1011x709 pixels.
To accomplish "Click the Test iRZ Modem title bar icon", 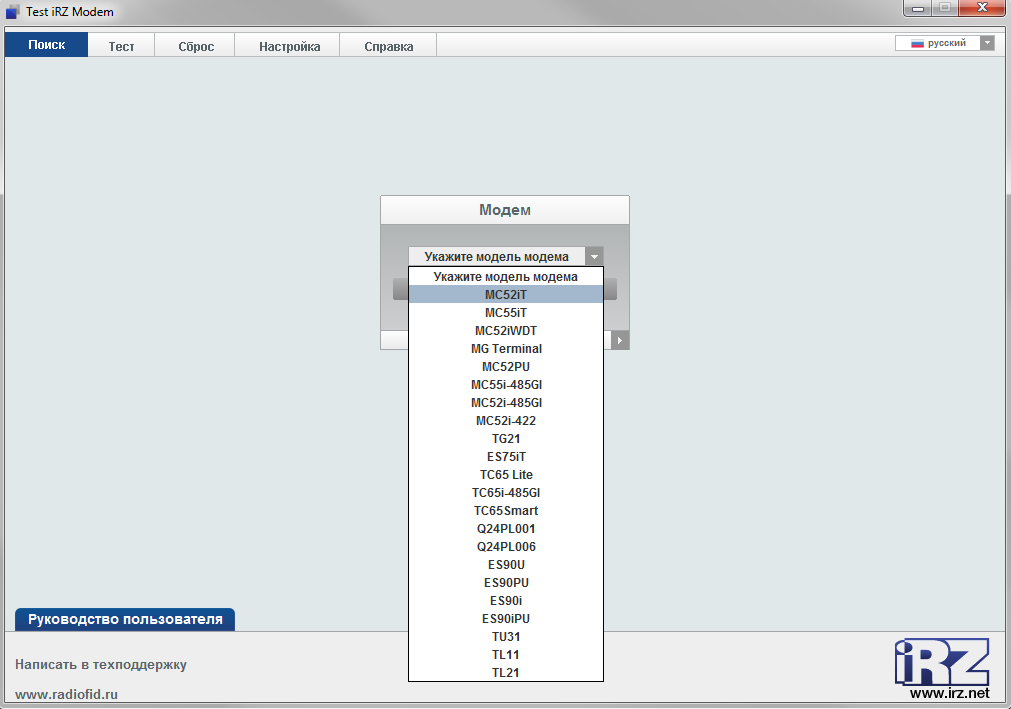I will coord(12,12).
